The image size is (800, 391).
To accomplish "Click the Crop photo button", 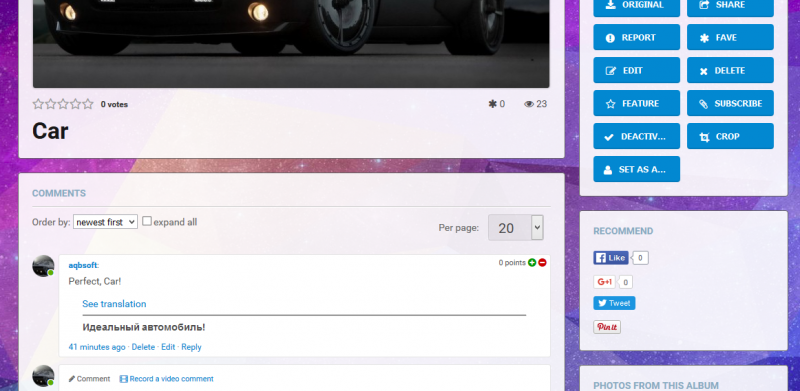I will [730, 136].
